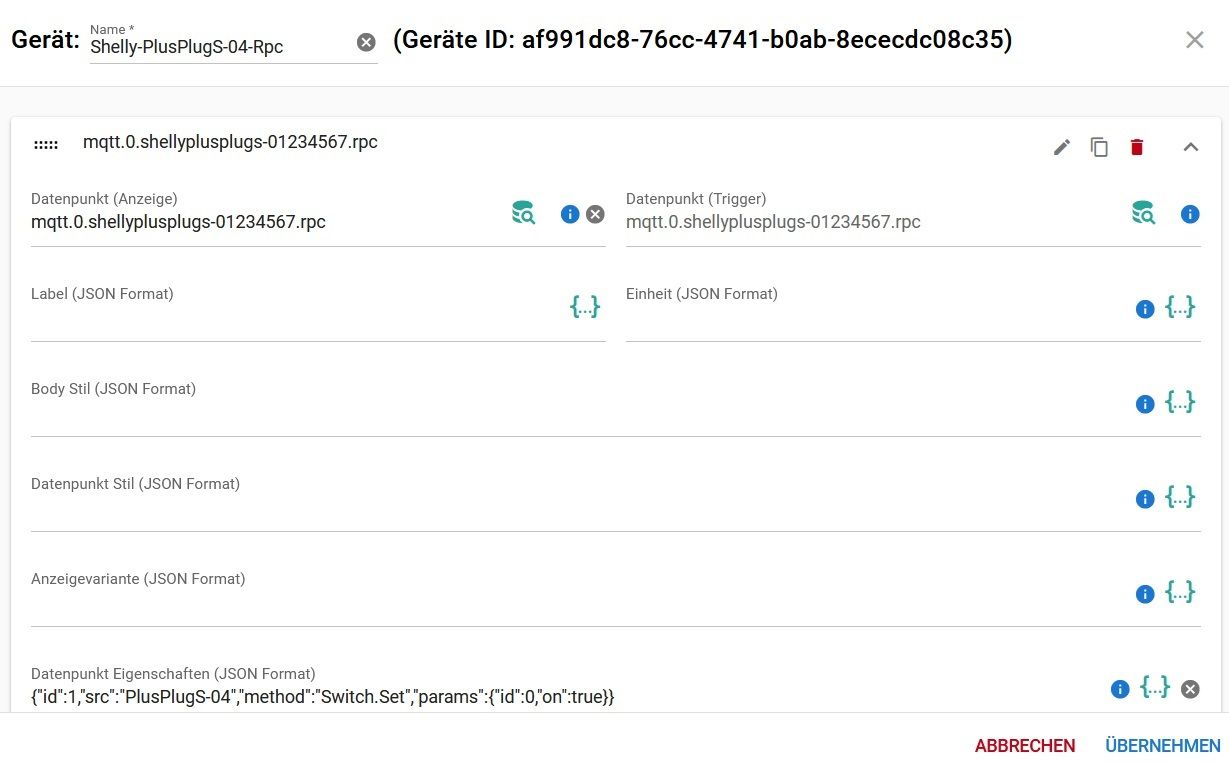Clear the Datenpunkt Eigenschaften JSON value
Image resolution: width=1229 pixels, height=764 pixels.
click(x=1190, y=689)
